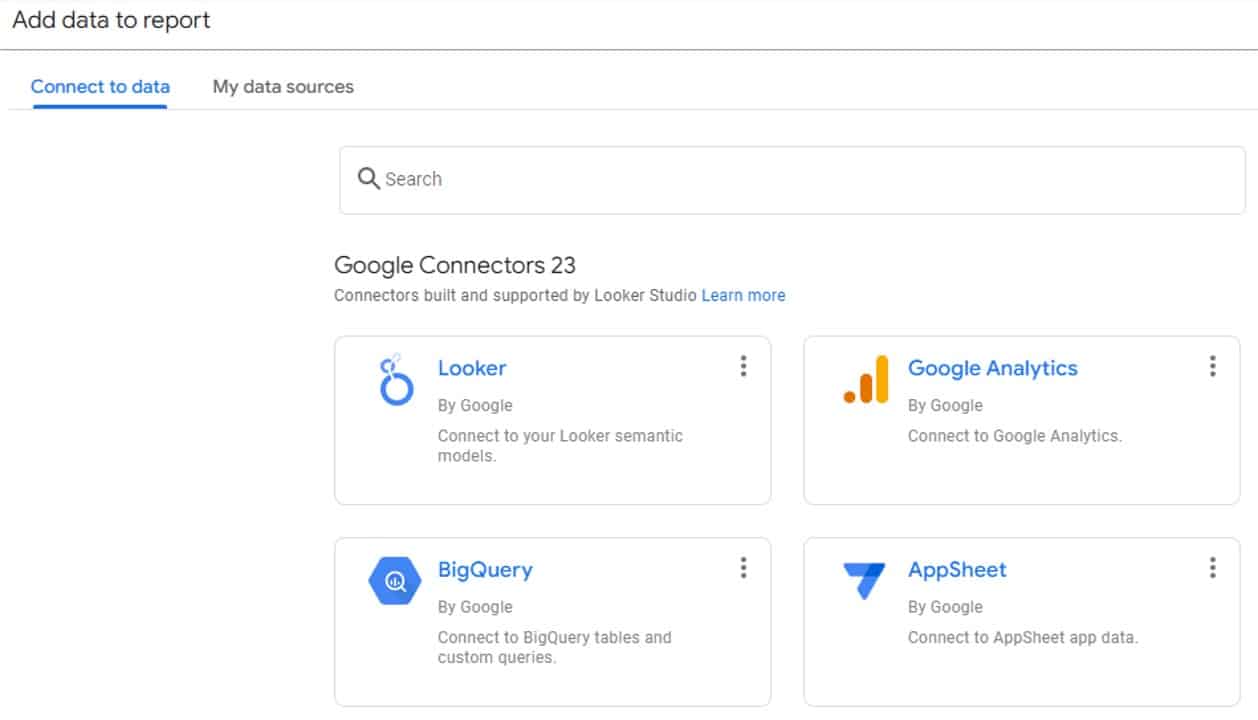Click "Connect to AppSheet app data." description
This screenshot has width=1258, height=720.
(x=1023, y=637)
